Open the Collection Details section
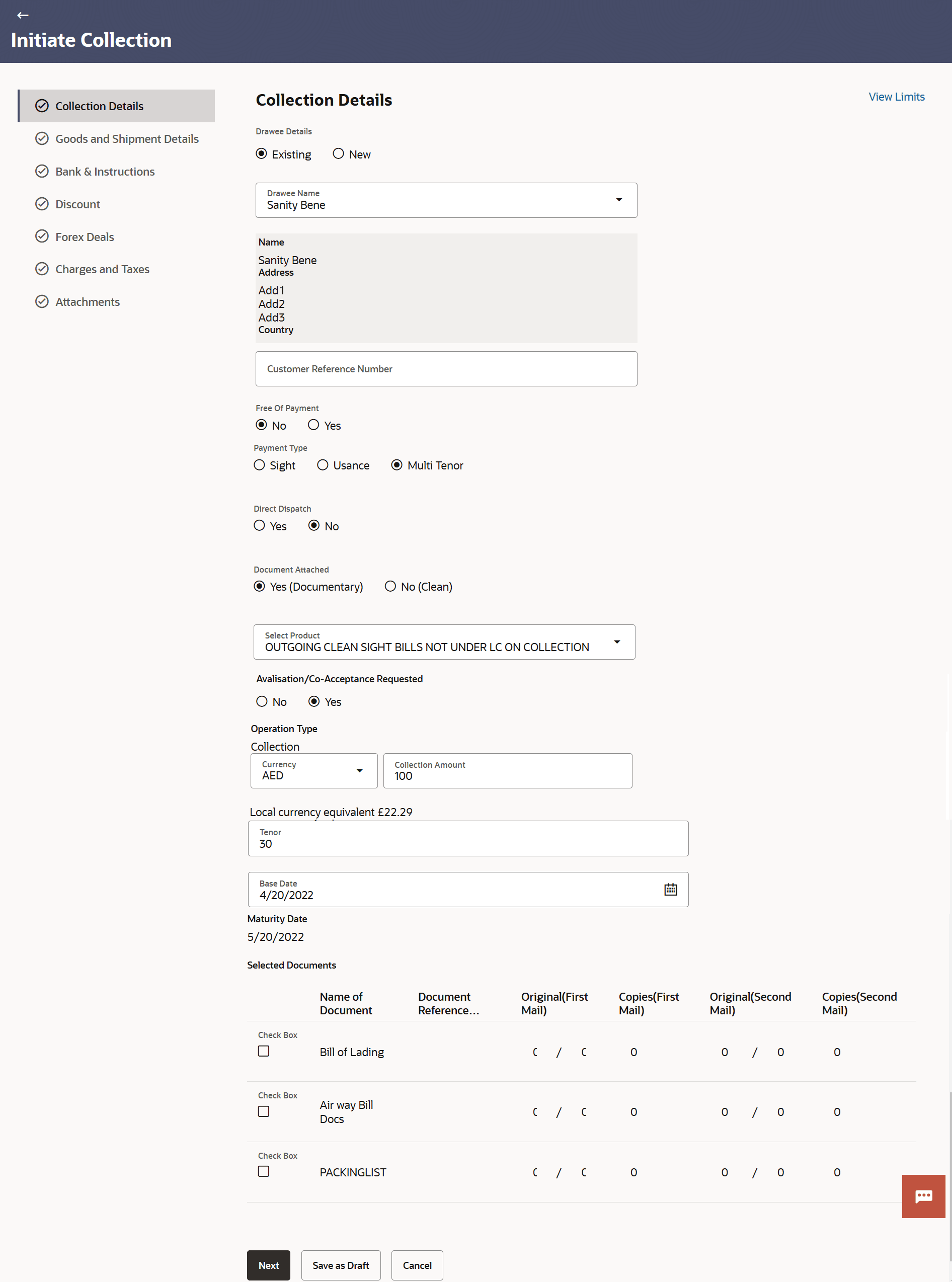 [99, 106]
